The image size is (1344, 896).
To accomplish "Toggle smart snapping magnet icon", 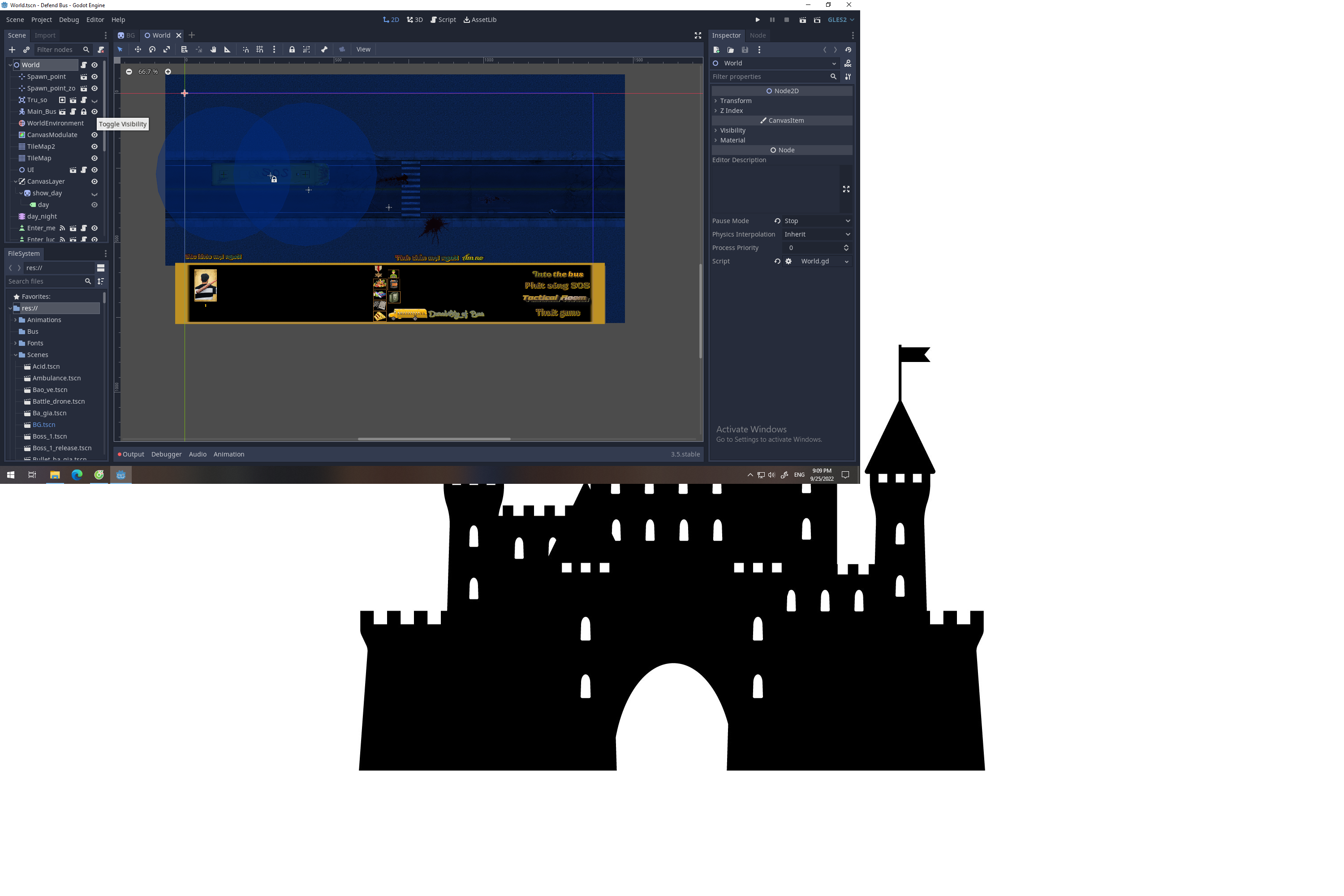I will 245,49.
